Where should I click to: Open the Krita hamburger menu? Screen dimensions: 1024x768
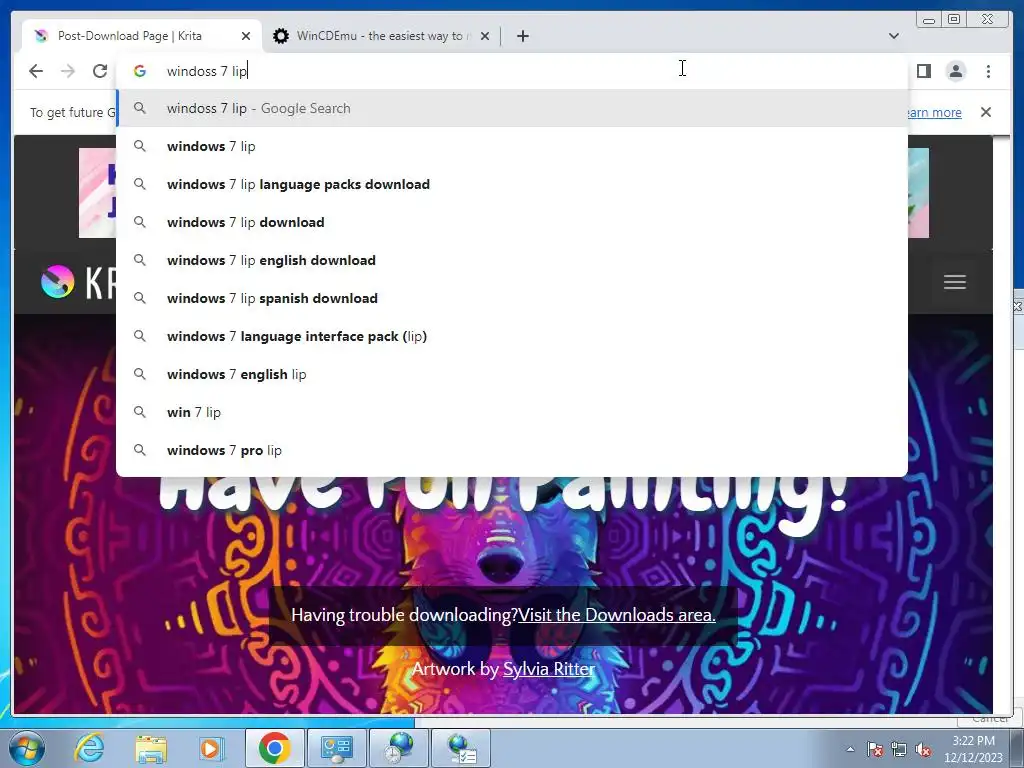(955, 282)
